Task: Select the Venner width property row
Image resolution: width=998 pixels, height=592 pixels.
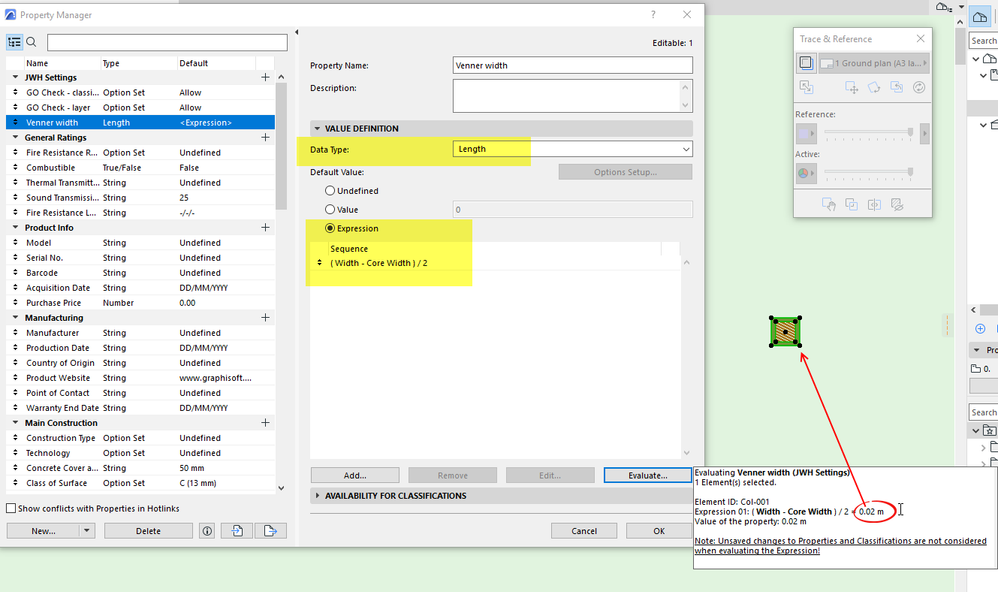Action: (x=141, y=122)
